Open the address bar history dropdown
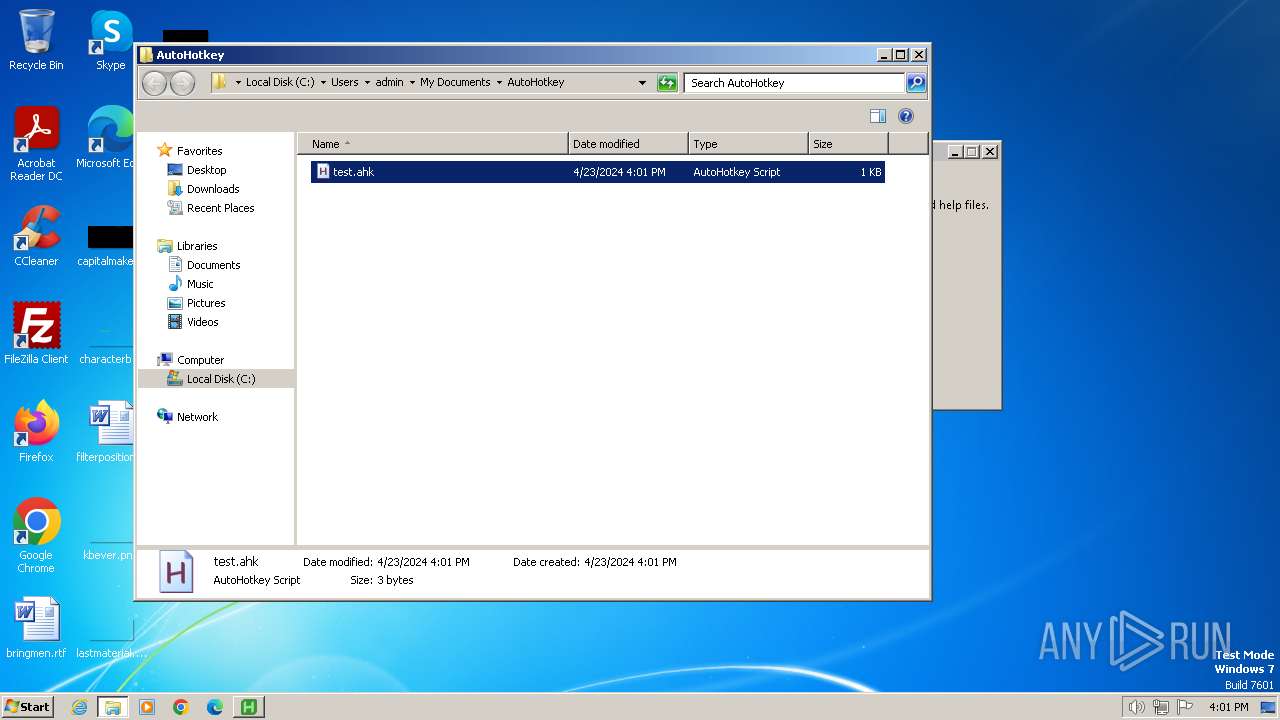Viewport: 1280px width, 720px height. (642, 83)
